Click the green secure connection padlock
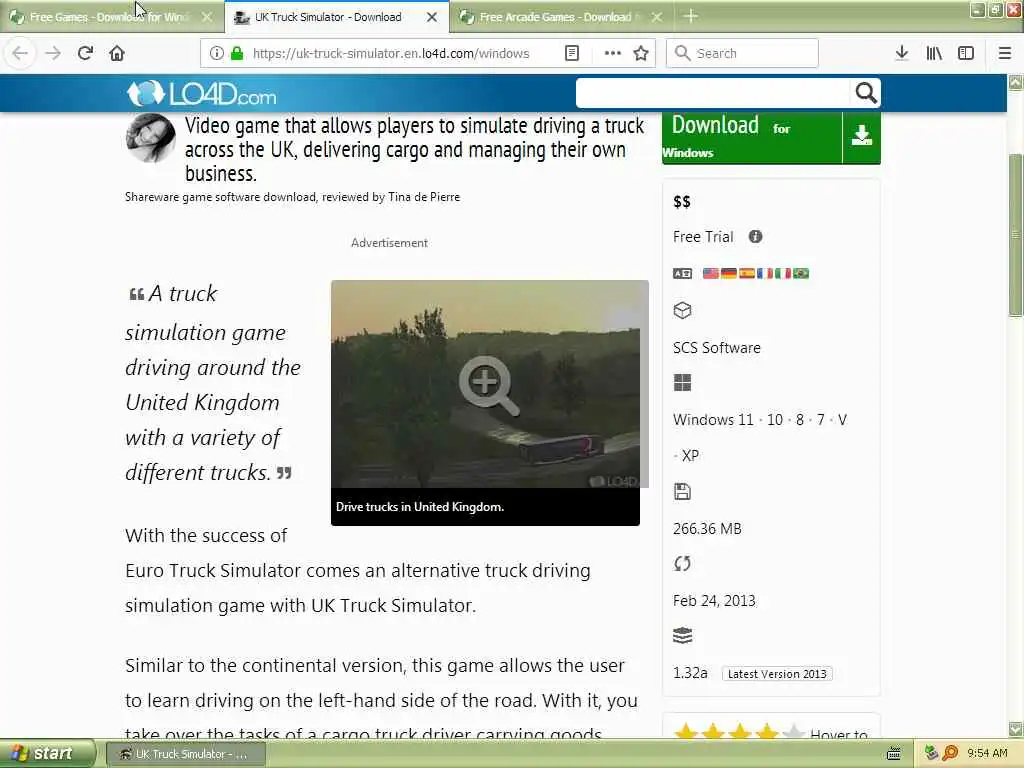This screenshot has height=768, width=1024. tap(237, 54)
